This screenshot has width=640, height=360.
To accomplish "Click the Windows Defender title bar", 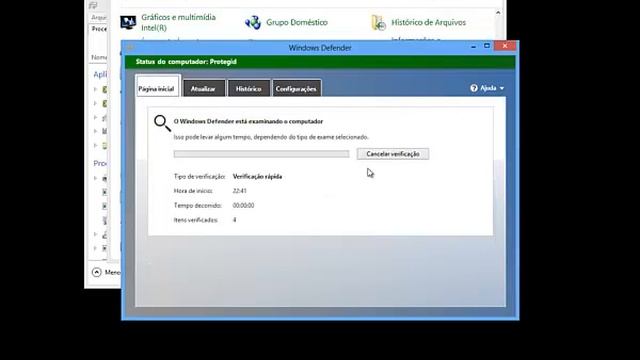I will click(x=320, y=48).
